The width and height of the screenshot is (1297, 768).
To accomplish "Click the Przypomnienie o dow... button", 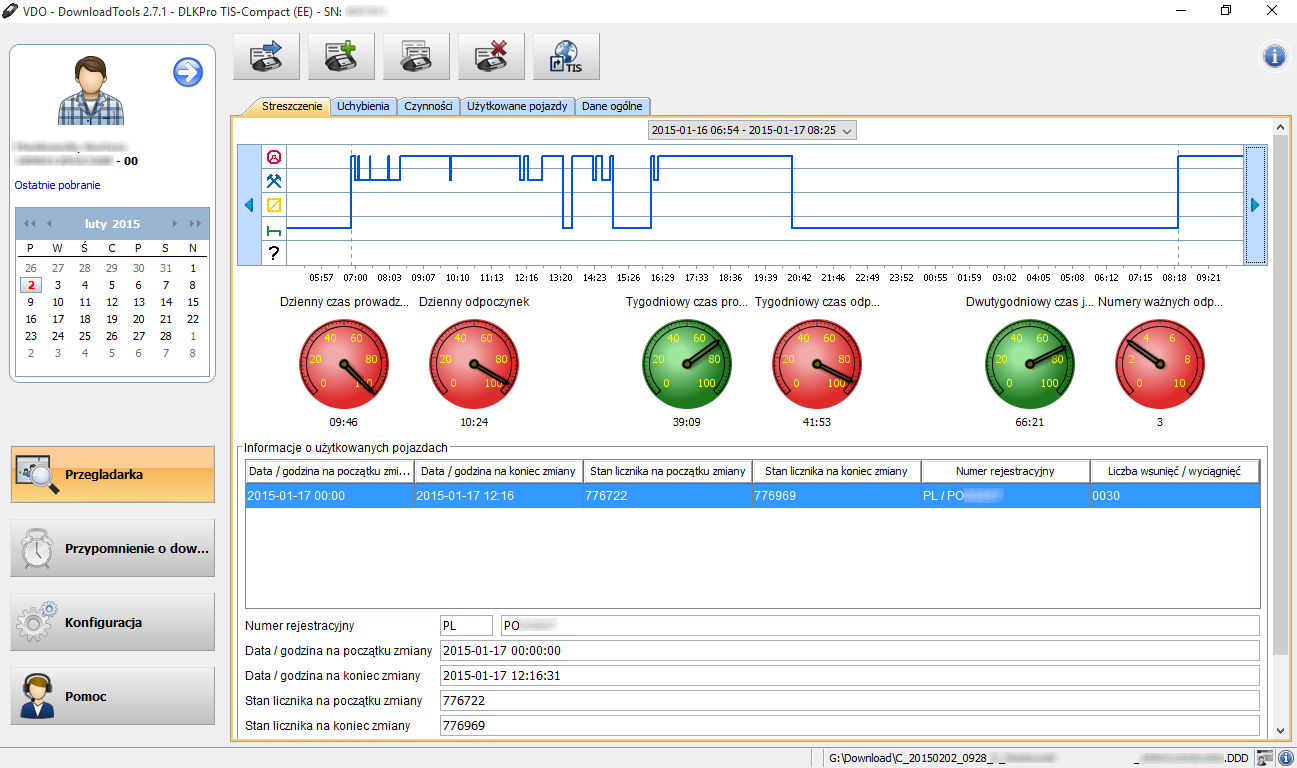I will [x=113, y=548].
